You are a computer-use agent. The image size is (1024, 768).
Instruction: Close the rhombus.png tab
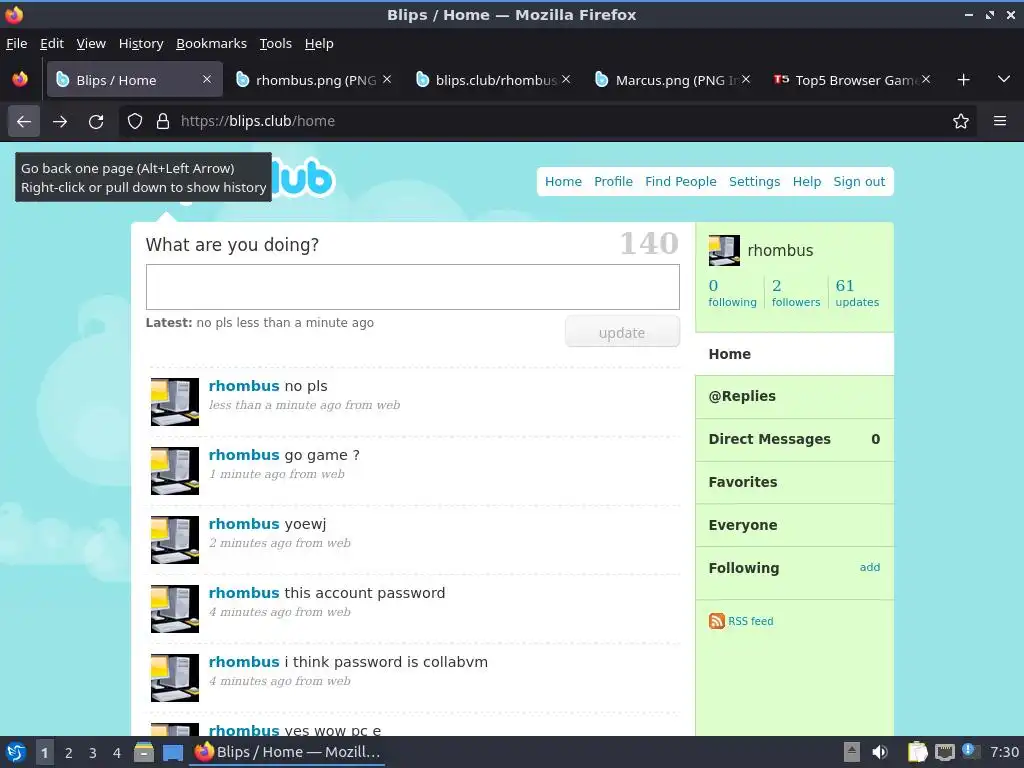pos(387,80)
